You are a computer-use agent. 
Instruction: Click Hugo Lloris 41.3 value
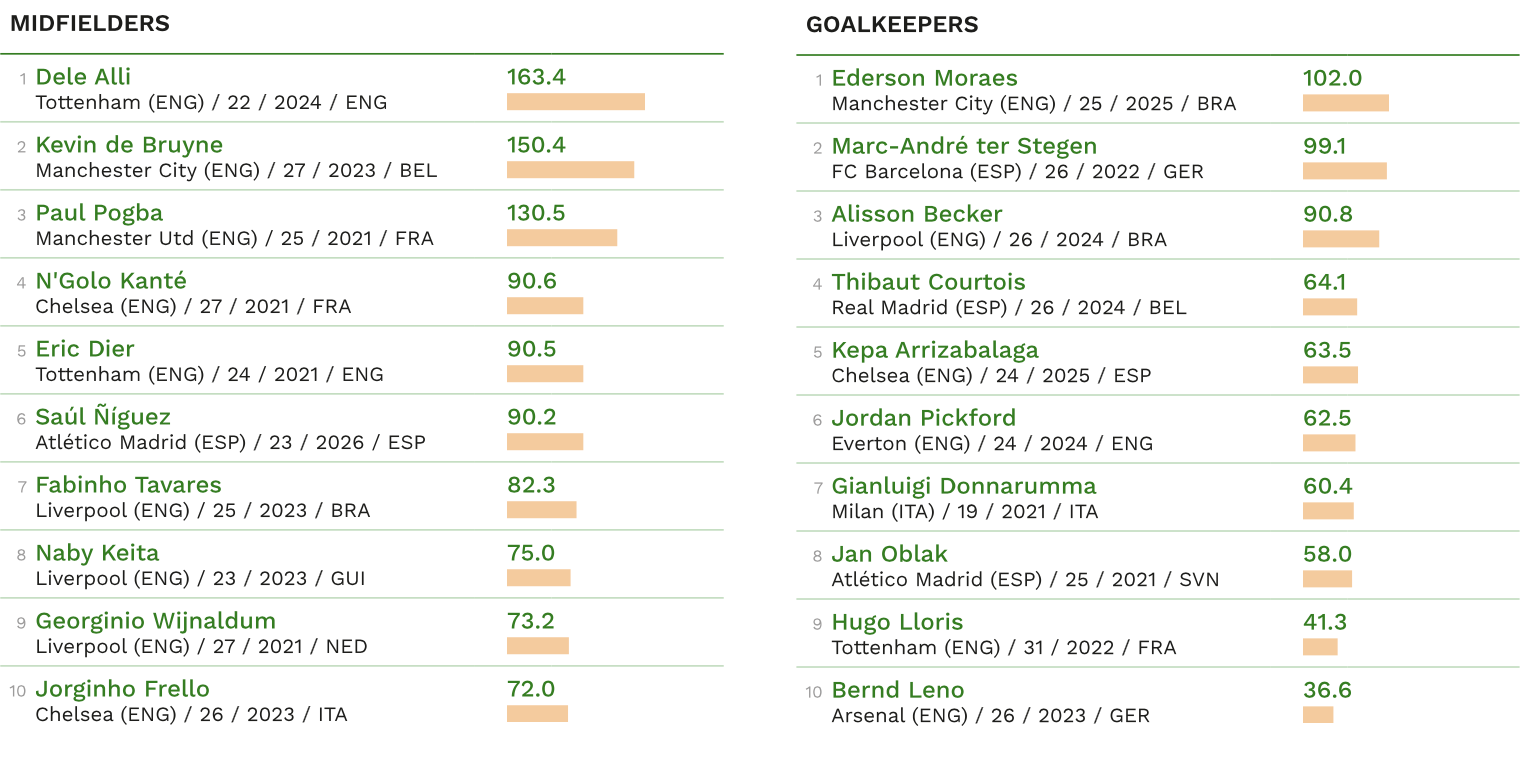1325,622
